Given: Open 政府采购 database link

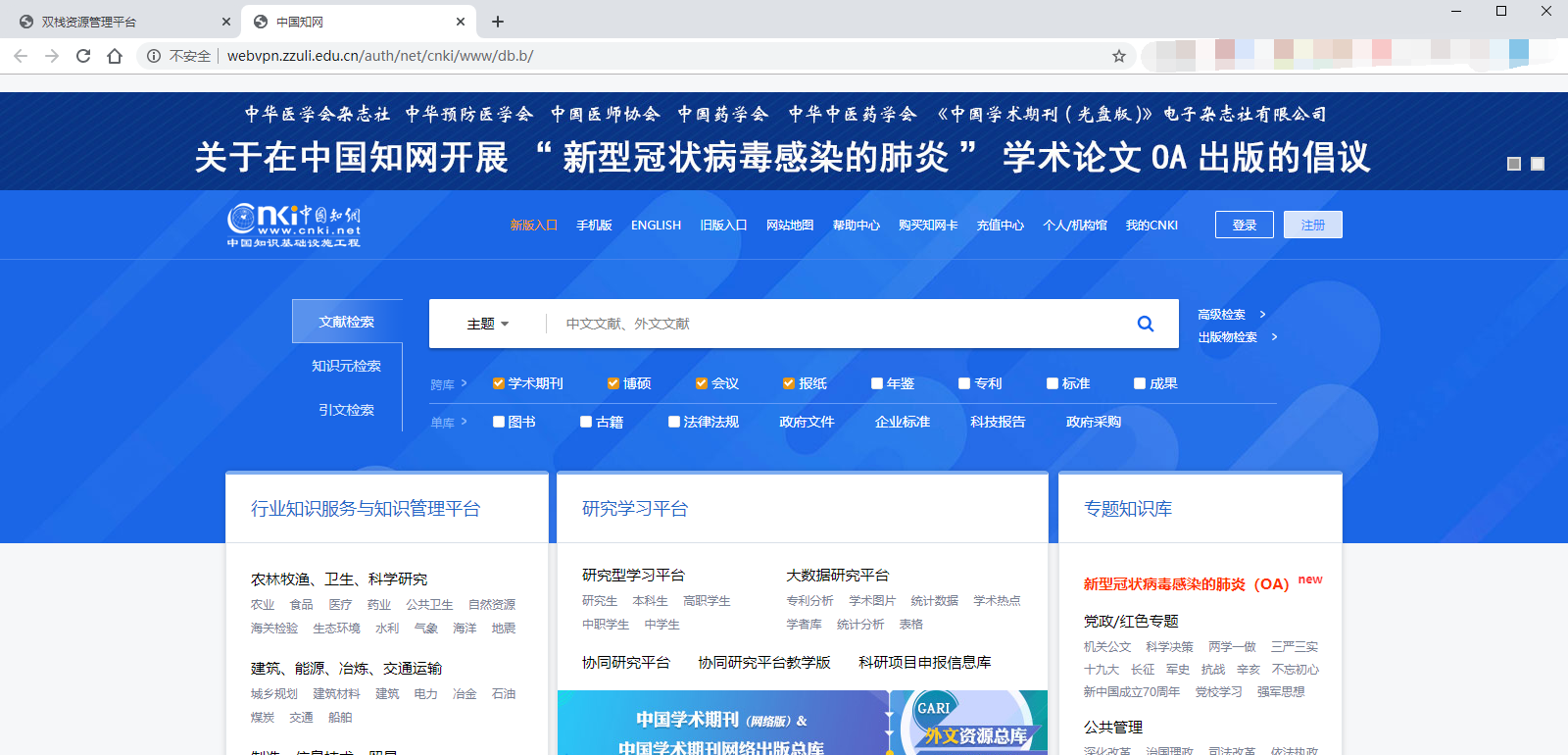Looking at the screenshot, I should tap(1094, 422).
